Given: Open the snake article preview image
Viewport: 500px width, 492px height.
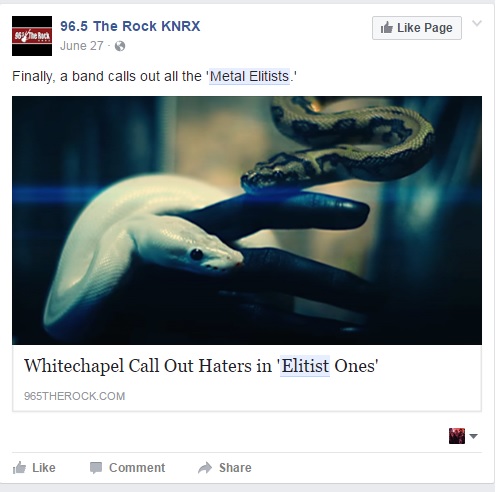Looking at the screenshot, I should [247, 220].
